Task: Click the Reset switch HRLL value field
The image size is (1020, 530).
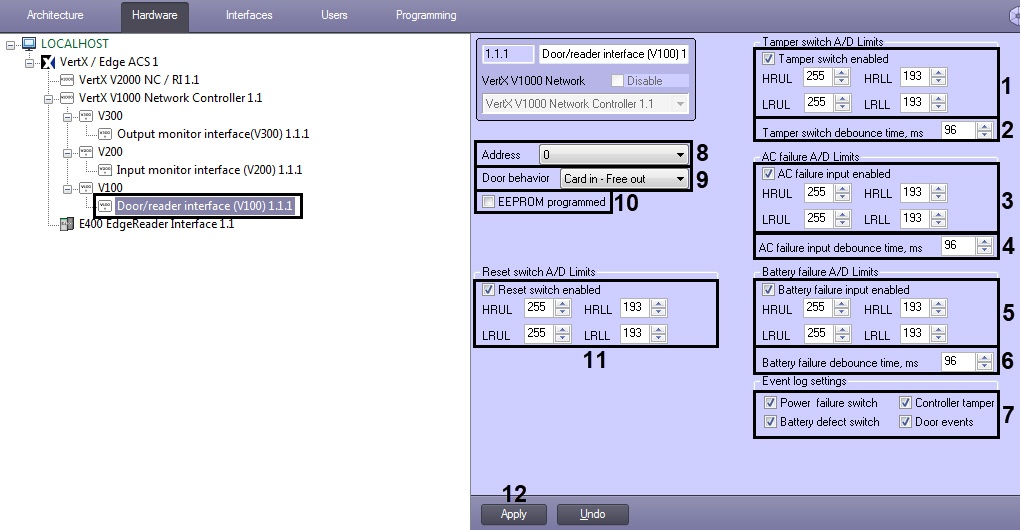Action: 636,308
